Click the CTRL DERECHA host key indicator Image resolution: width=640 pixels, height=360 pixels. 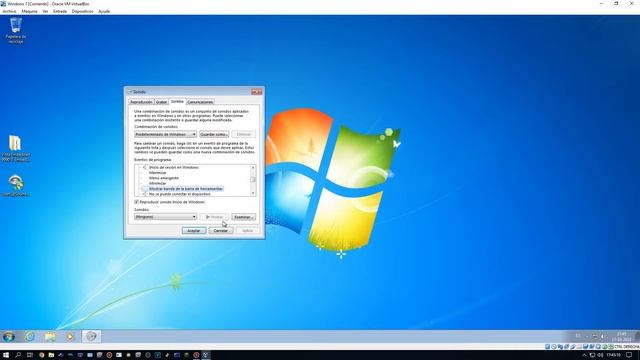point(627,347)
